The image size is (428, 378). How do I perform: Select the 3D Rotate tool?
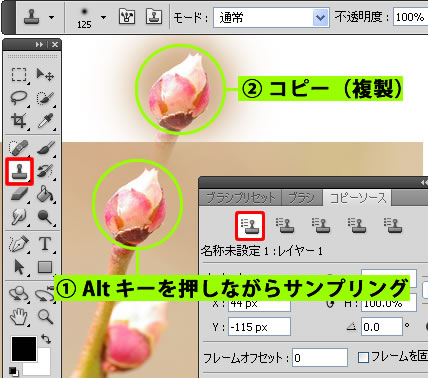tap(19, 293)
